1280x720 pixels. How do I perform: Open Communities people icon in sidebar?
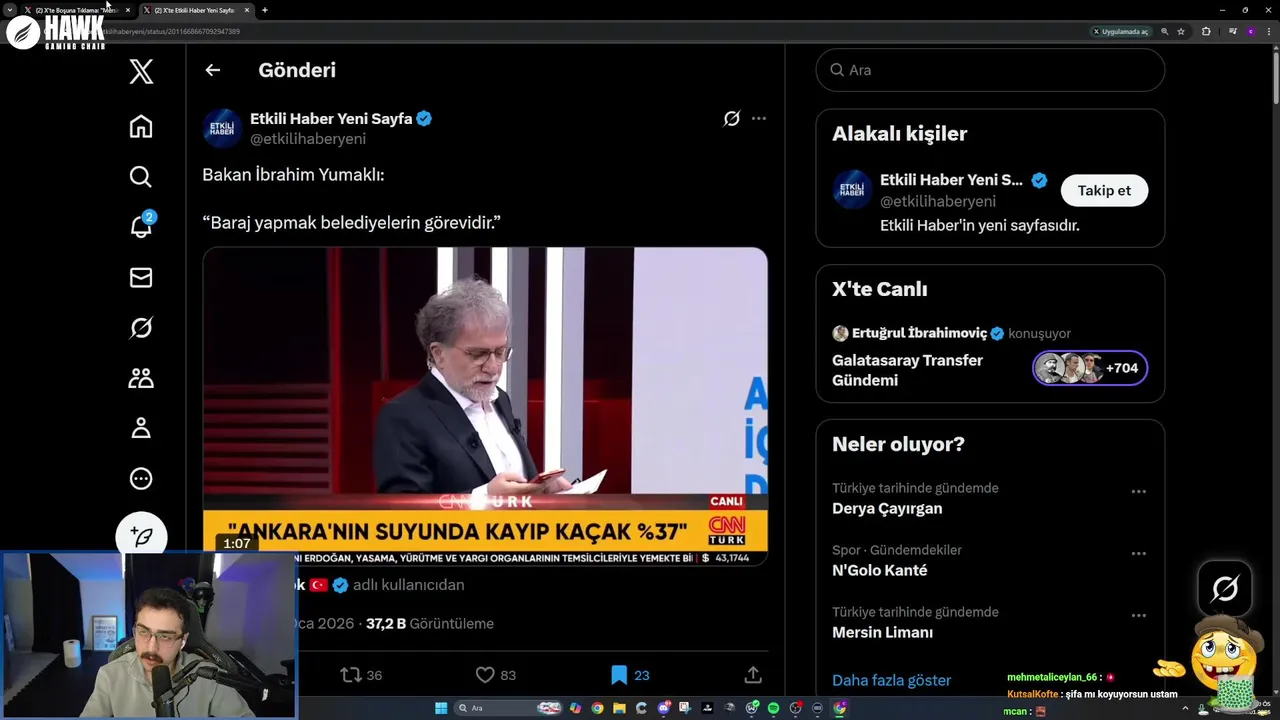coord(141,378)
